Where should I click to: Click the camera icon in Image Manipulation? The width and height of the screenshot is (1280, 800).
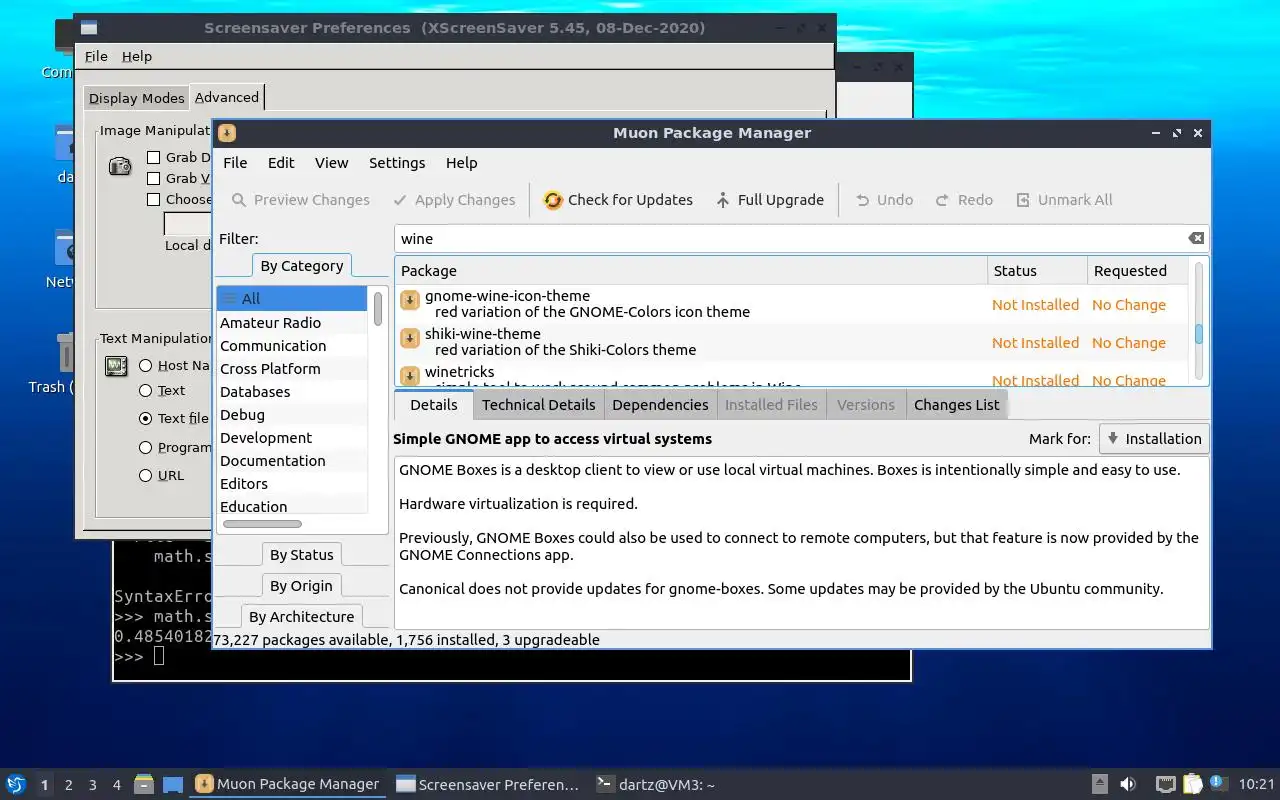pyautogui.click(x=120, y=166)
